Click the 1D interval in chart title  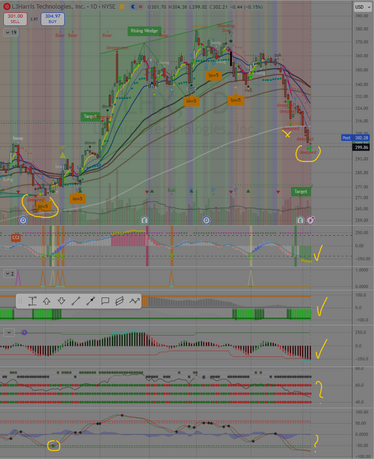pyautogui.click(x=94, y=6)
